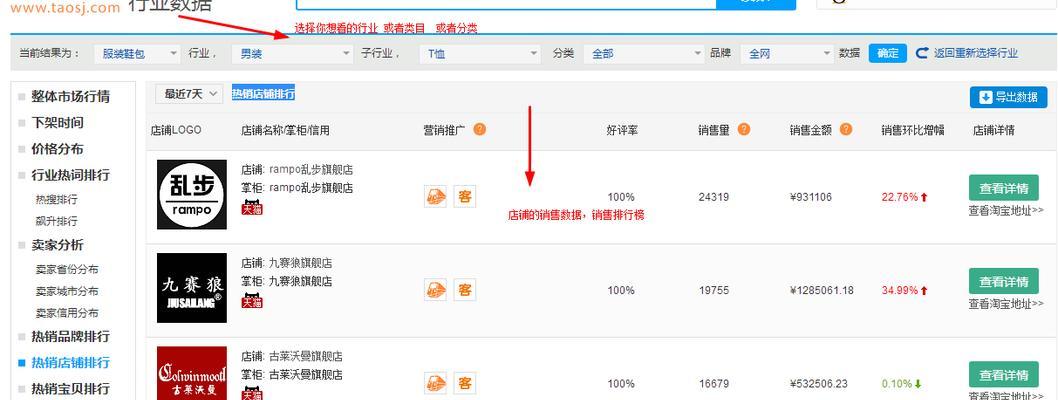The height and width of the screenshot is (400, 1058).
Task: Select 热销宝贝排行 in the sidebar
Action: click(70, 389)
